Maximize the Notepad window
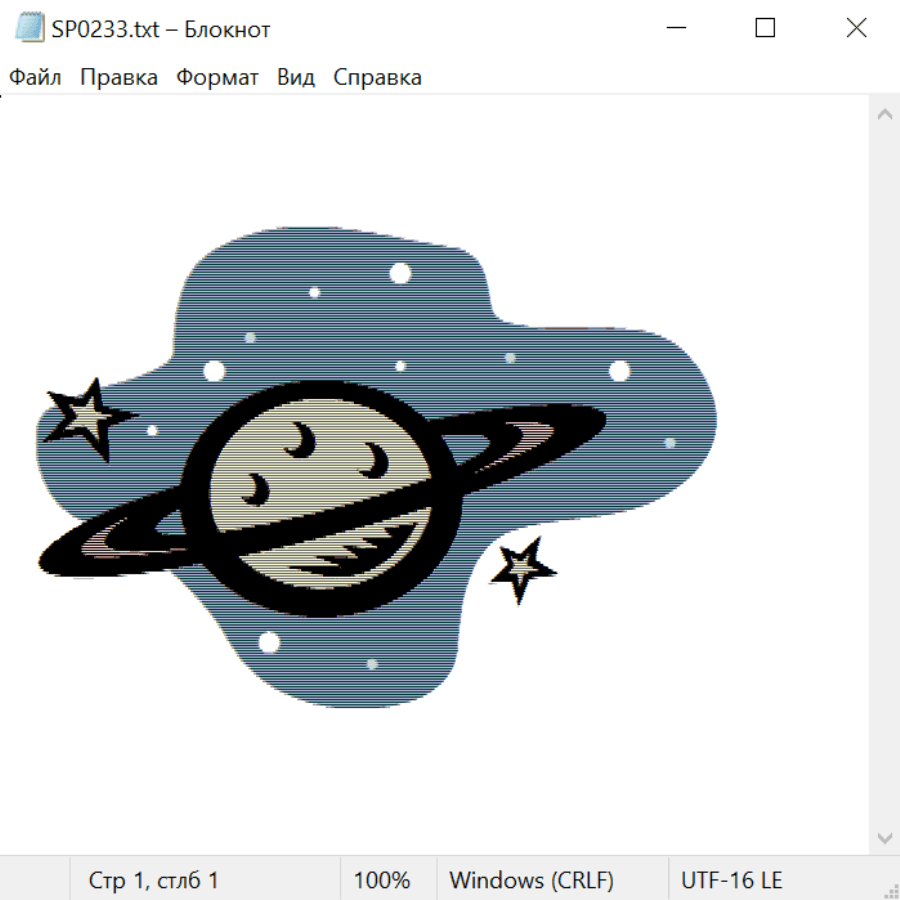Image resolution: width=900 pixels, height=900 pixels. pos(765,29)
